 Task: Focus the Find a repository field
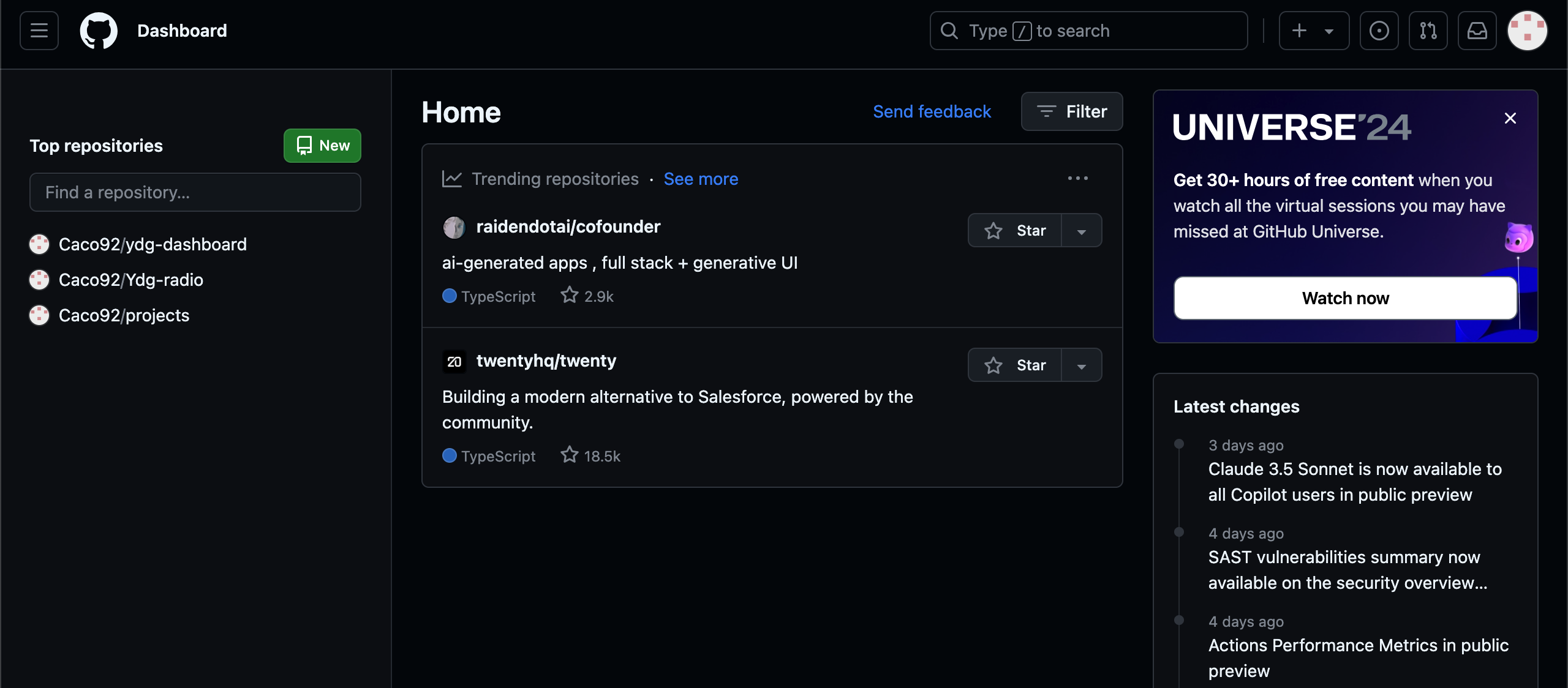[x=195, y=192]
